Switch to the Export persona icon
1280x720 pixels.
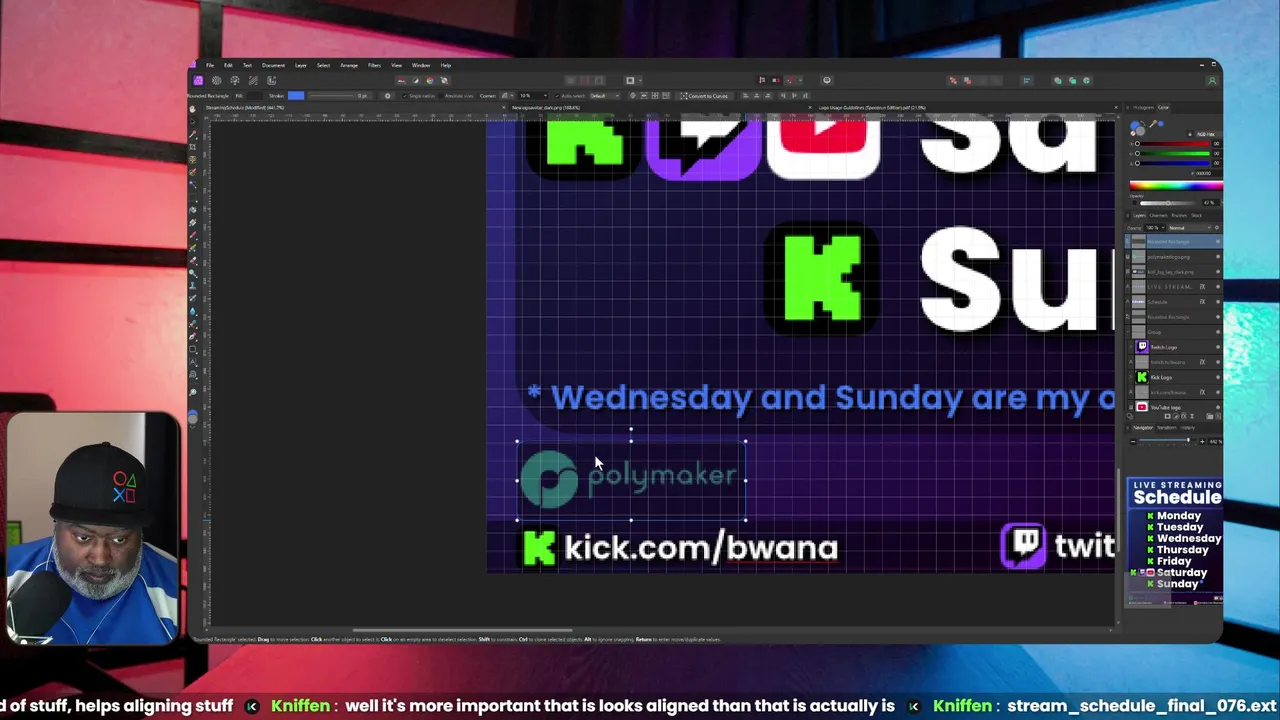tap(271, 80)
